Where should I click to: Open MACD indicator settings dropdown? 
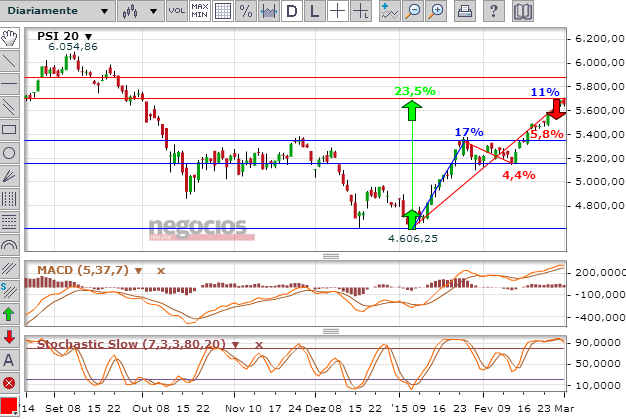[x=141, y=271]
